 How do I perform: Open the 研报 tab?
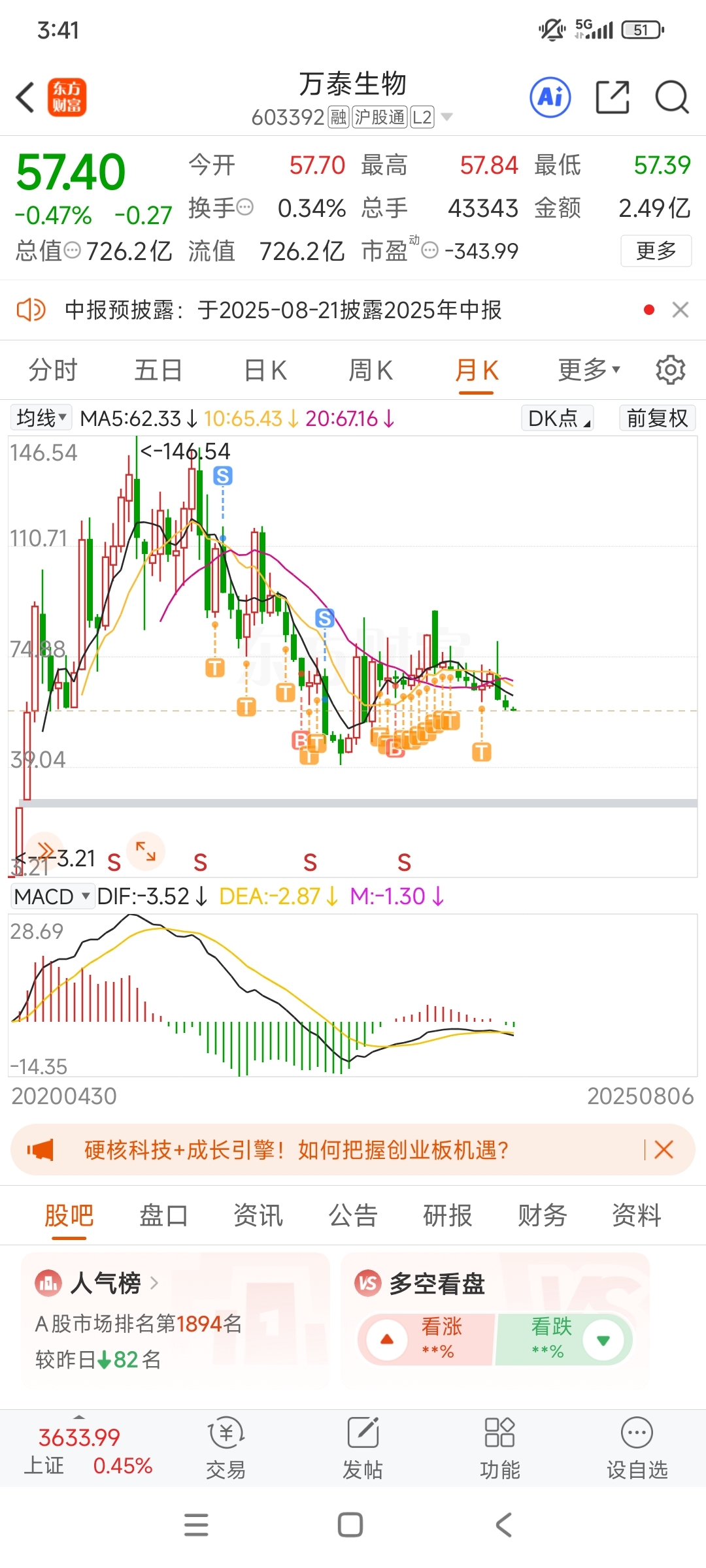(x=448, y=1215)
